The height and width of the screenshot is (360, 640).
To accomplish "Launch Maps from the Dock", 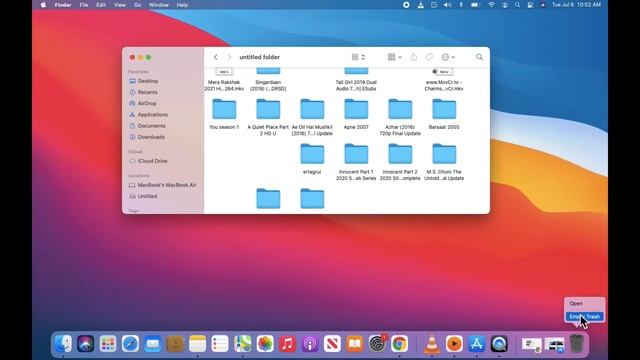I will click(x=242, y=344).
